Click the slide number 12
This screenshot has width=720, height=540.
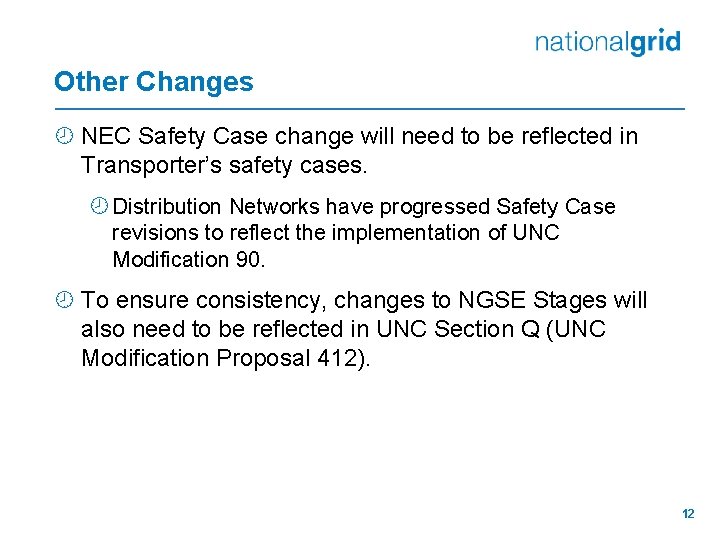[x=688, y=513]
